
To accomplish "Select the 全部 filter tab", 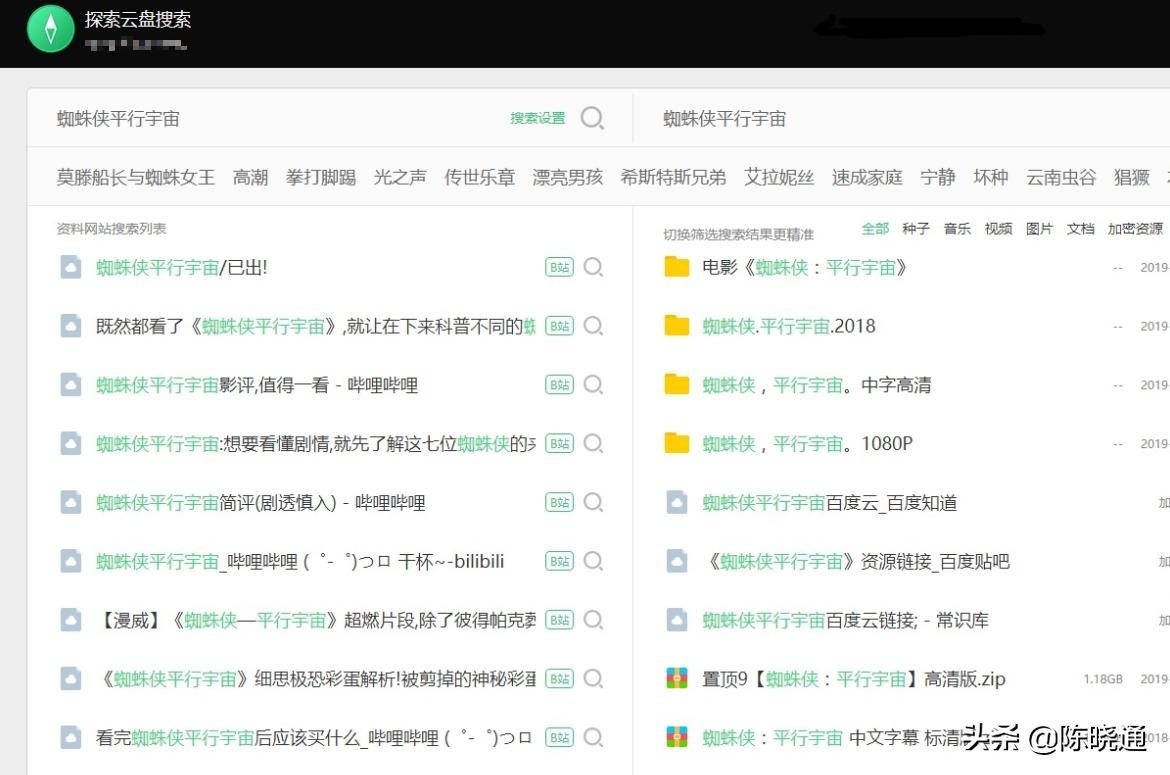I will click(x=875, y=229).
